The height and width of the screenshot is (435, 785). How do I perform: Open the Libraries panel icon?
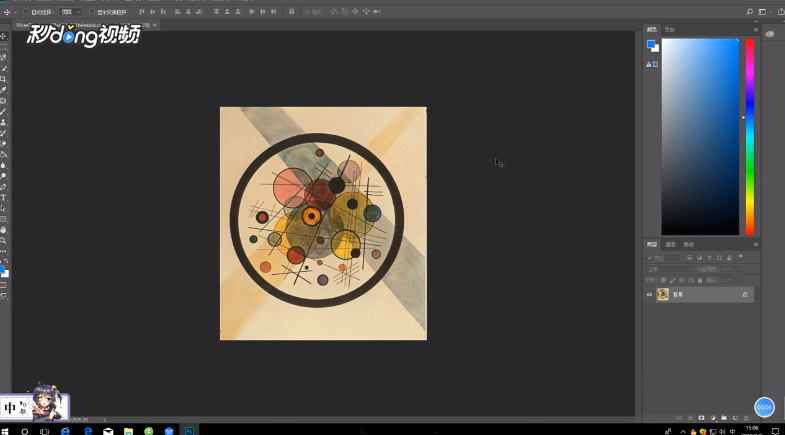[x=769, y=34]
